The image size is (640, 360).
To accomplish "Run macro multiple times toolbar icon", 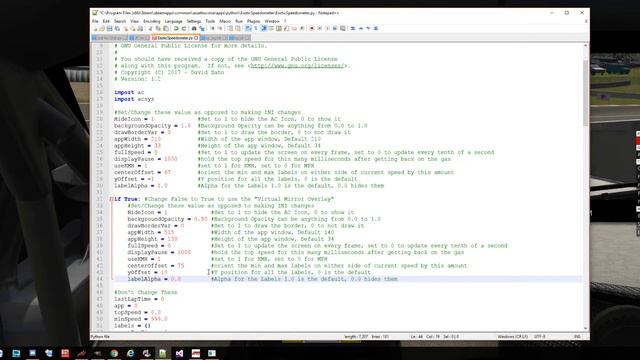I will click(335, 29).
